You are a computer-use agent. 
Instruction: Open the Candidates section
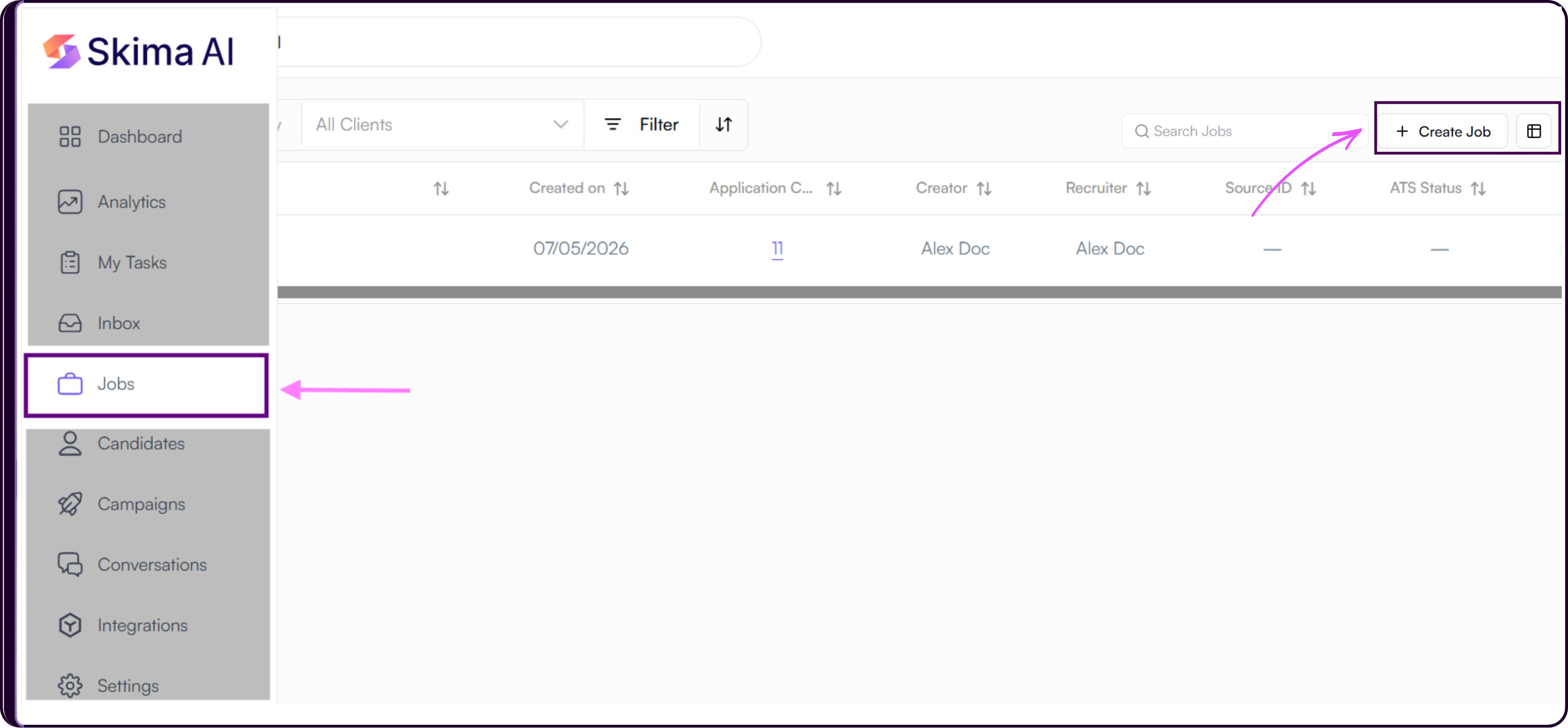tap(148, 444)
